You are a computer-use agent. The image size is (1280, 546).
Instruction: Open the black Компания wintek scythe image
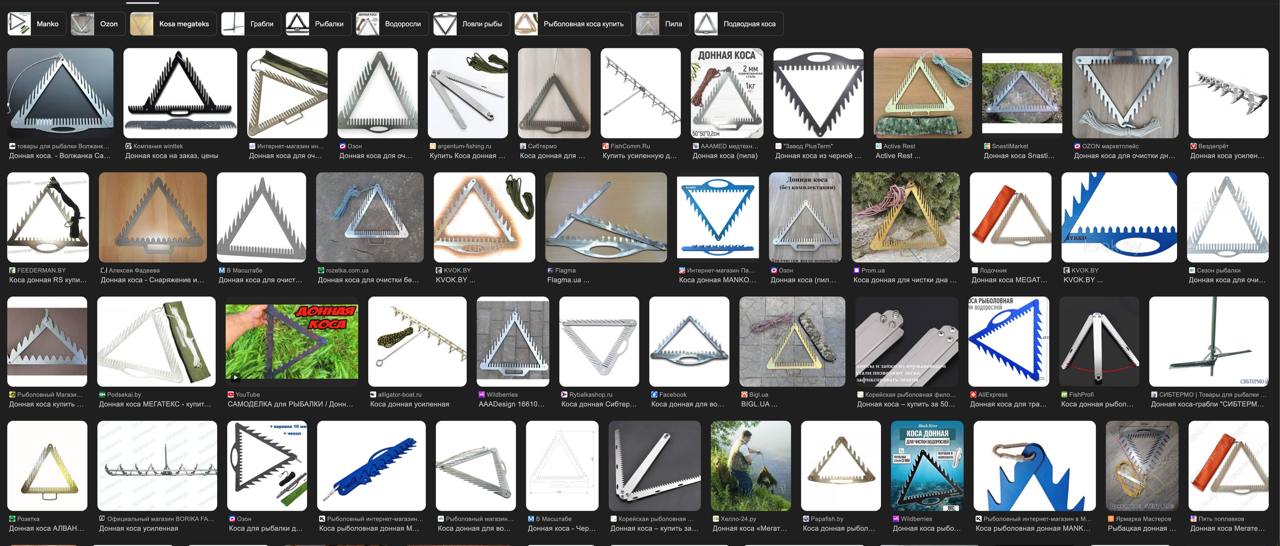coord(180,93)
